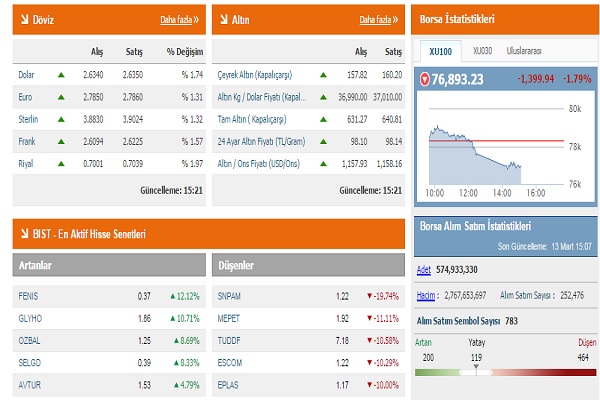The height and width of the screenshot is (400, 600).
Task: Click the arrow icon in BIST header
Action: 24,234
